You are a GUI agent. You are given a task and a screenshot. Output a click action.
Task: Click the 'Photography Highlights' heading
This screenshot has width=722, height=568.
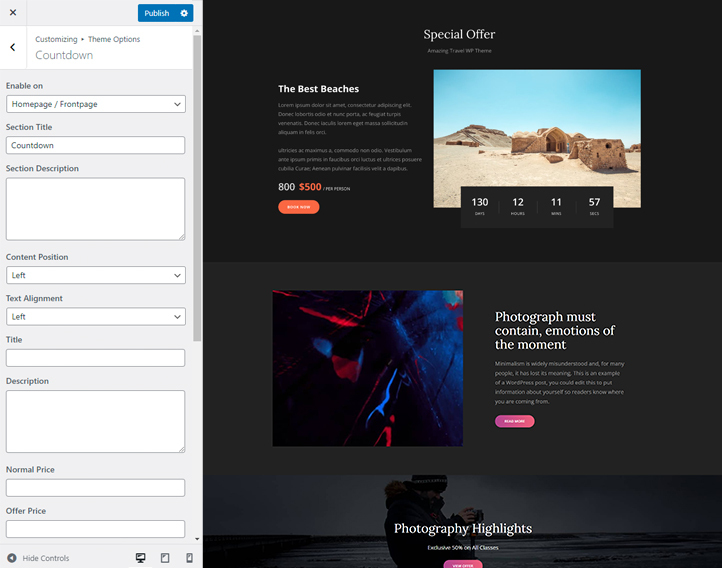(x=463, y=528)
